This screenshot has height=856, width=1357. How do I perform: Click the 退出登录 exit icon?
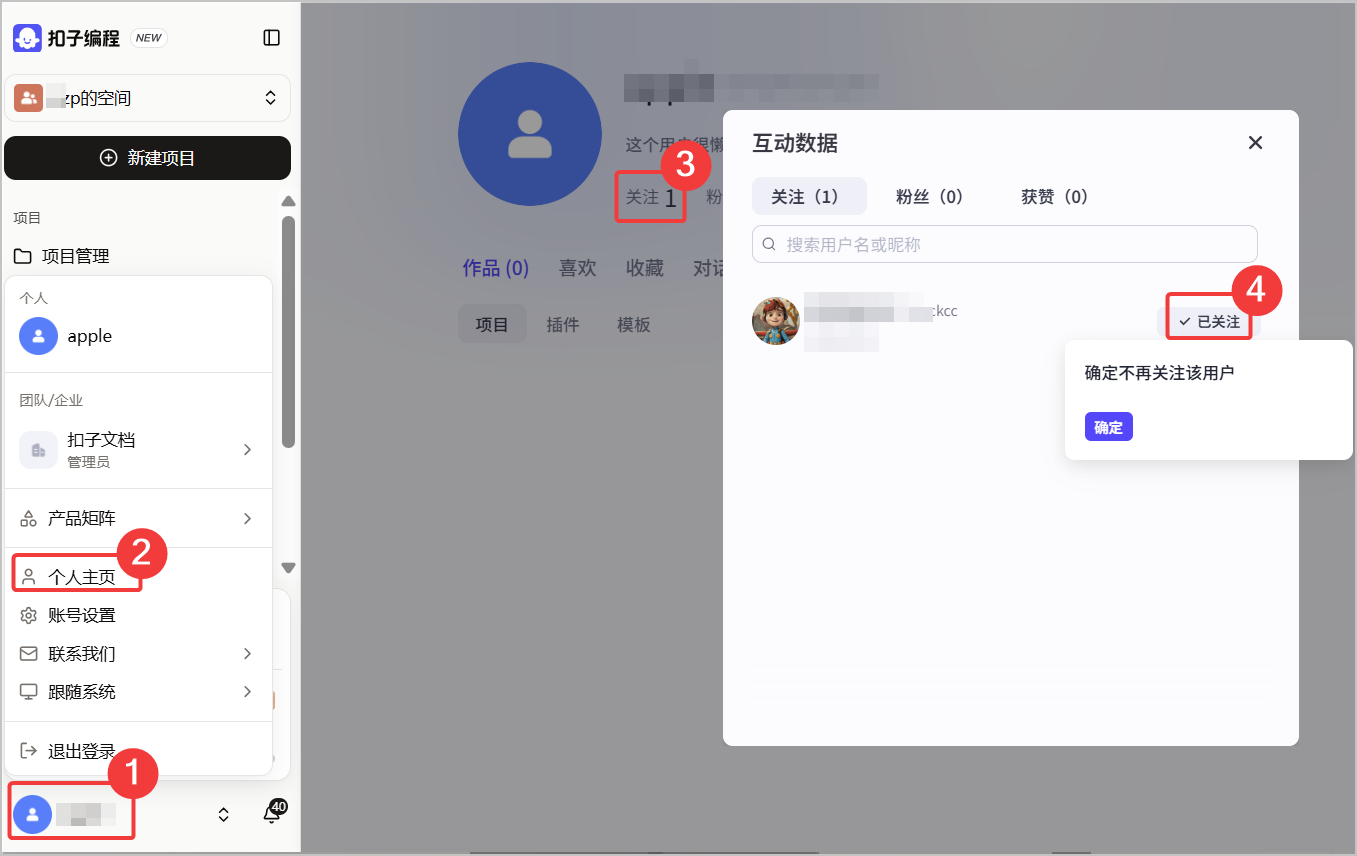click(x=29, y=750)
